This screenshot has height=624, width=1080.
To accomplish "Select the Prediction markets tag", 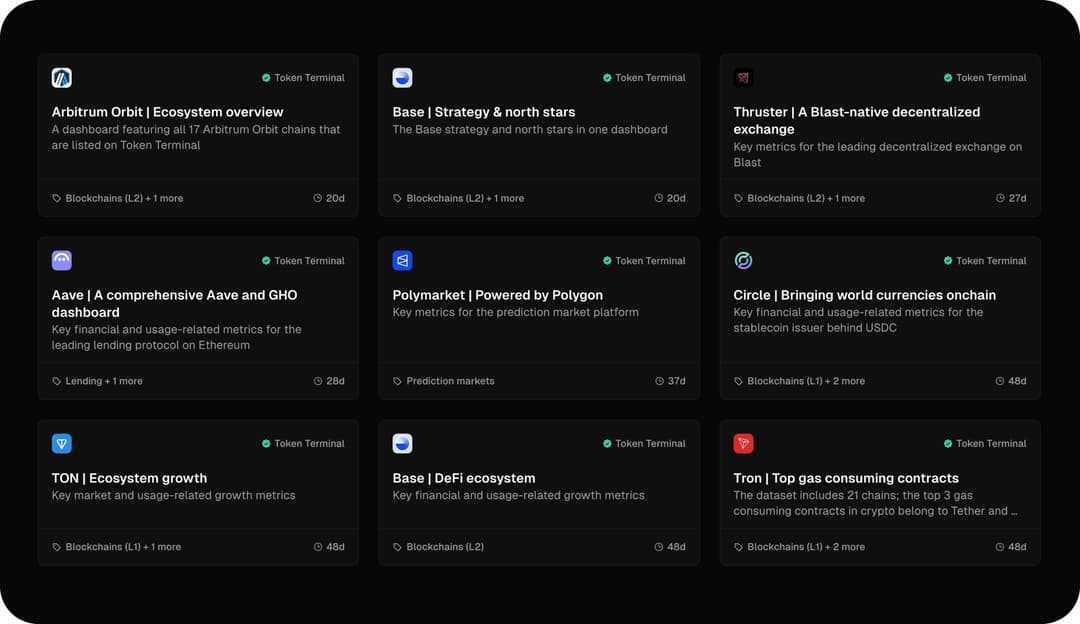I will [x=450, y=381].
